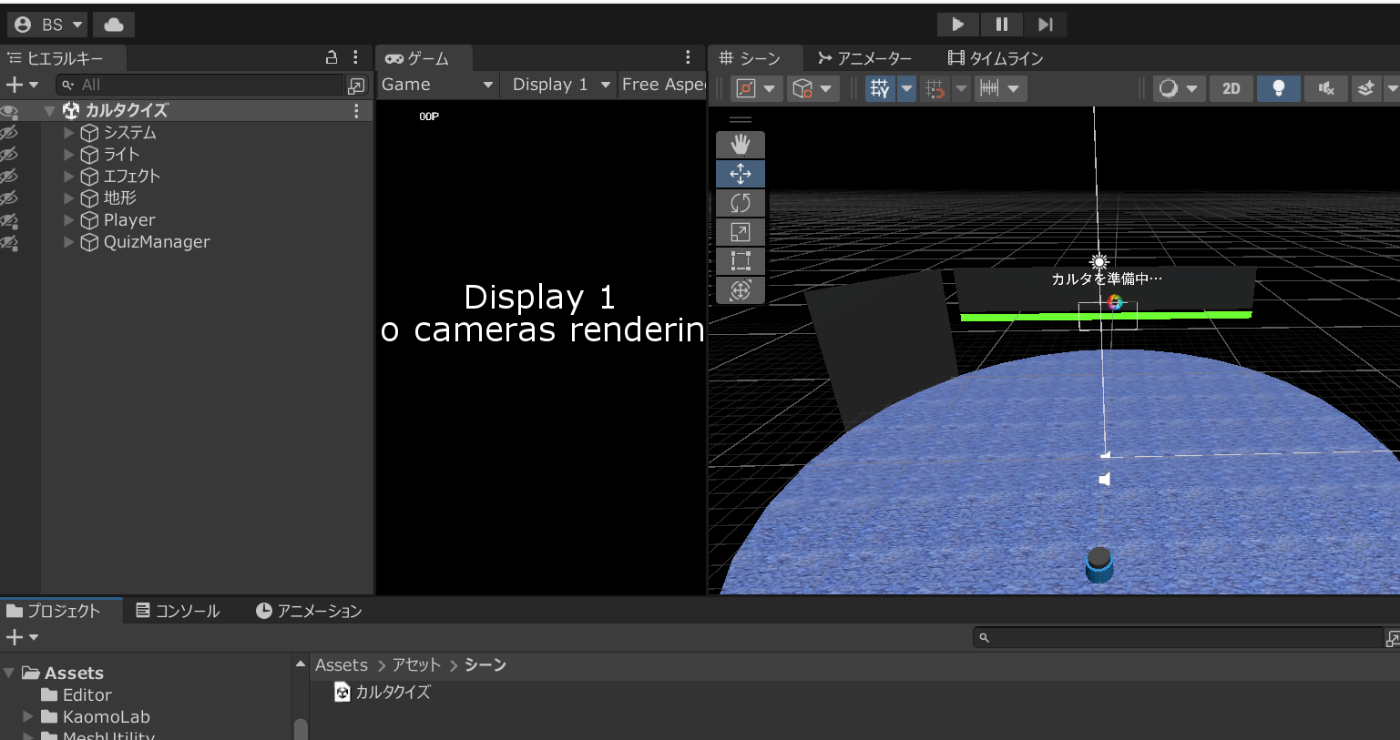Expand the Player object

(69, 220)
